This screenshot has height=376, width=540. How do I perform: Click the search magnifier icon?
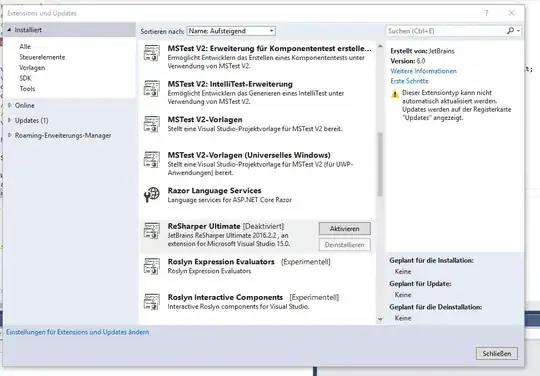point(510,31)
